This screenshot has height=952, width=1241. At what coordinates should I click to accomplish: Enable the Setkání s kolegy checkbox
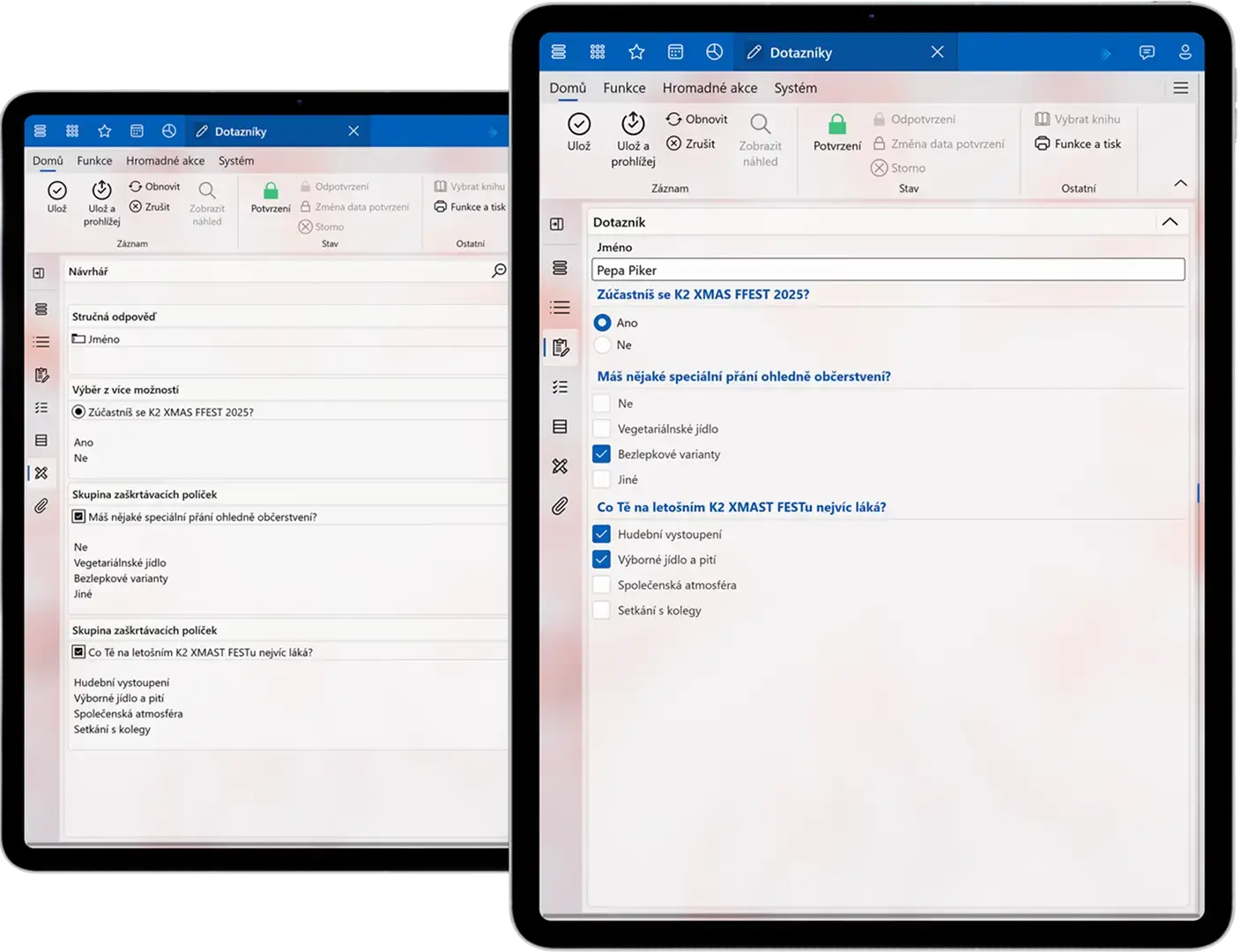pos(602,610)
